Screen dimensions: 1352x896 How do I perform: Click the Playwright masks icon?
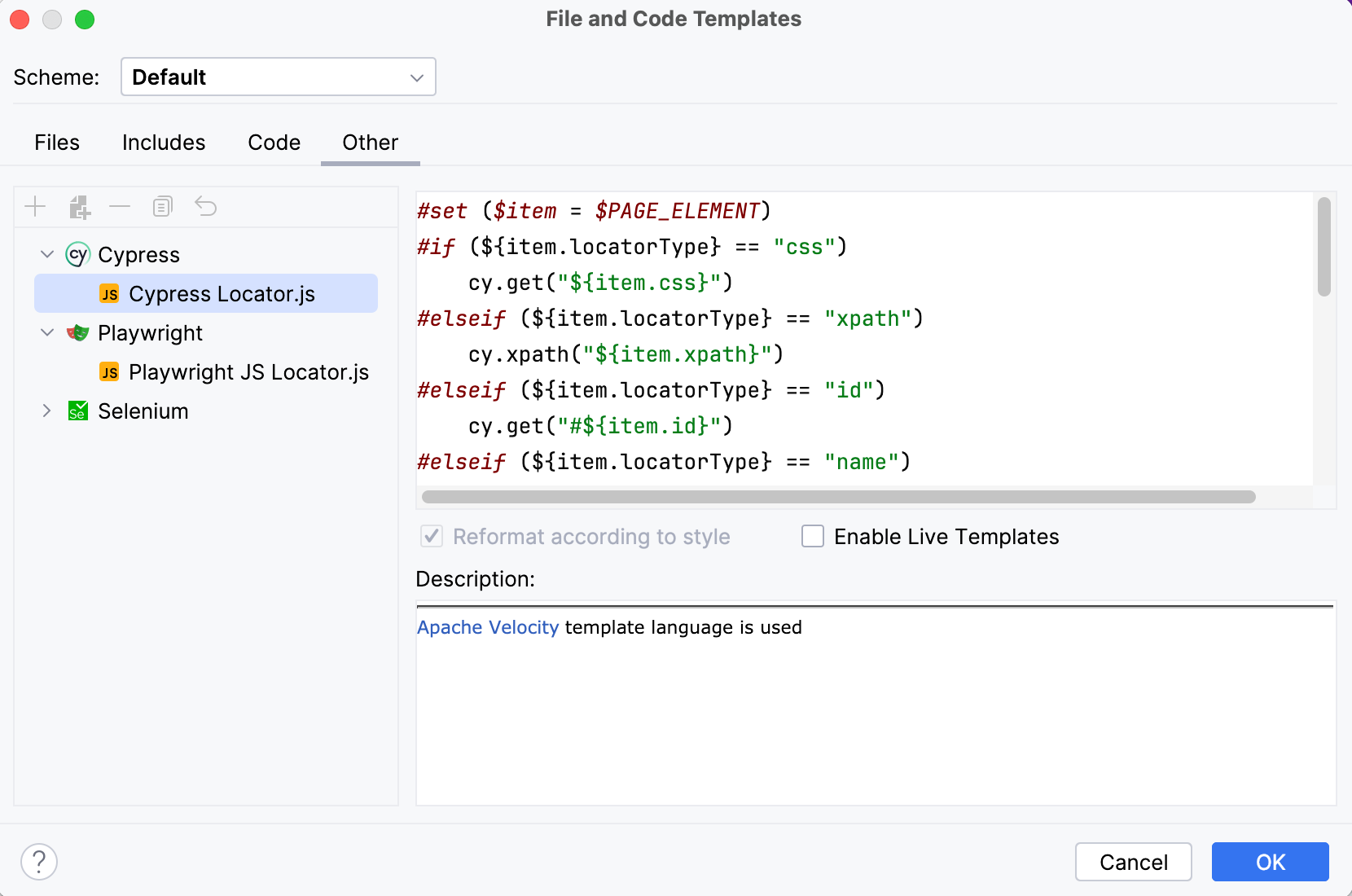77,332
